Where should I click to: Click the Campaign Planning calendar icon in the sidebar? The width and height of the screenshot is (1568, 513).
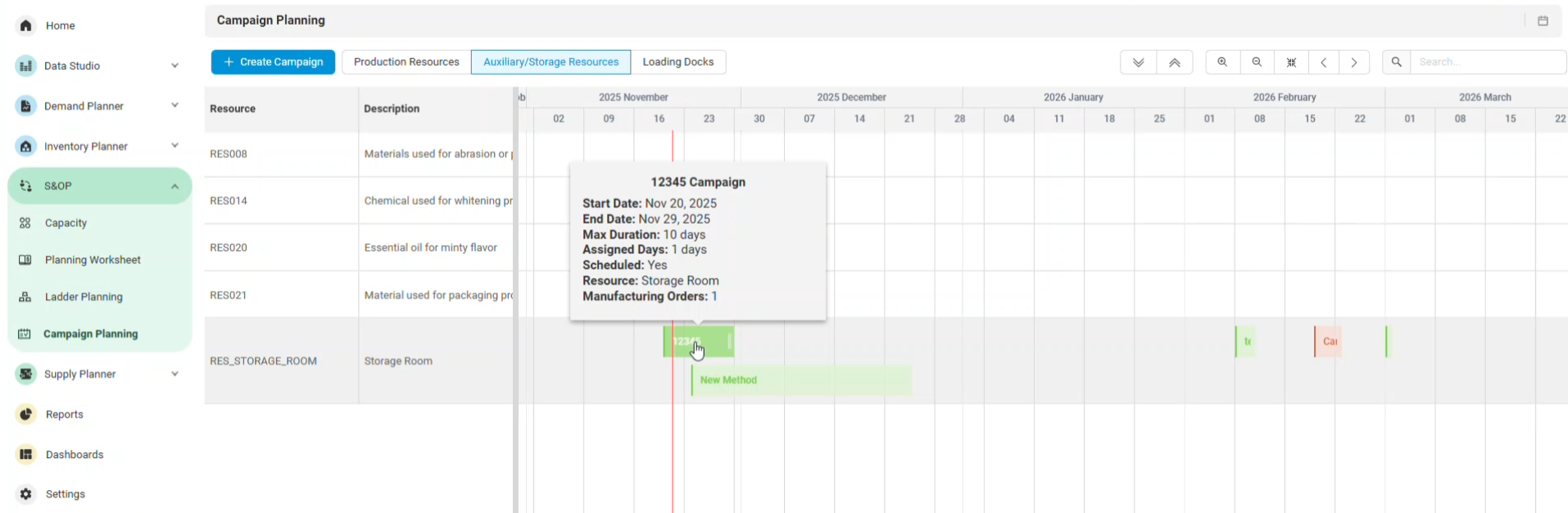(x=25, y=334)
